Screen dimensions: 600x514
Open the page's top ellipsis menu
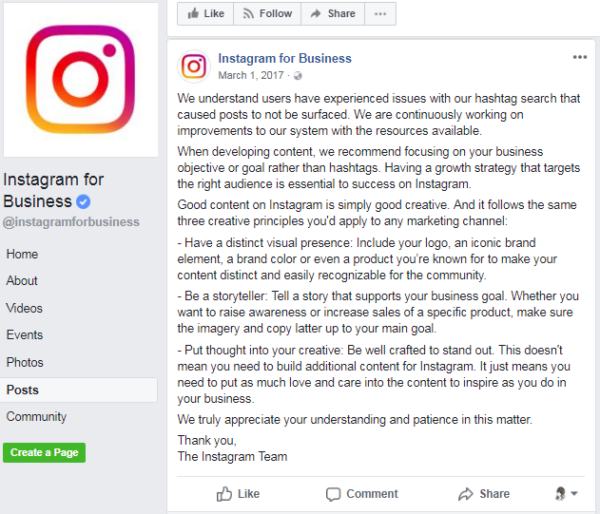tap(378, 14)
